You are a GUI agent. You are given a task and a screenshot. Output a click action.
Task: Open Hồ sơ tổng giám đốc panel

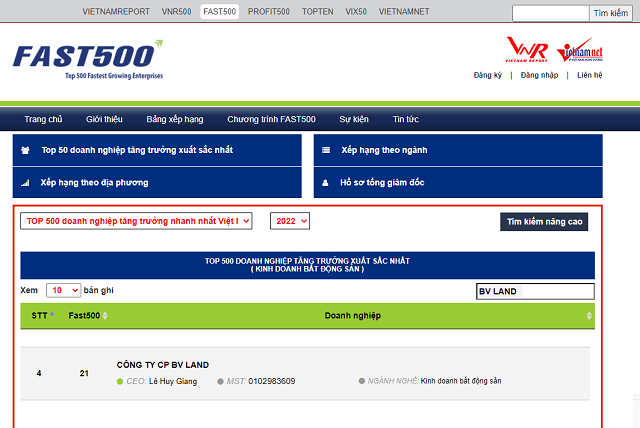382,183
